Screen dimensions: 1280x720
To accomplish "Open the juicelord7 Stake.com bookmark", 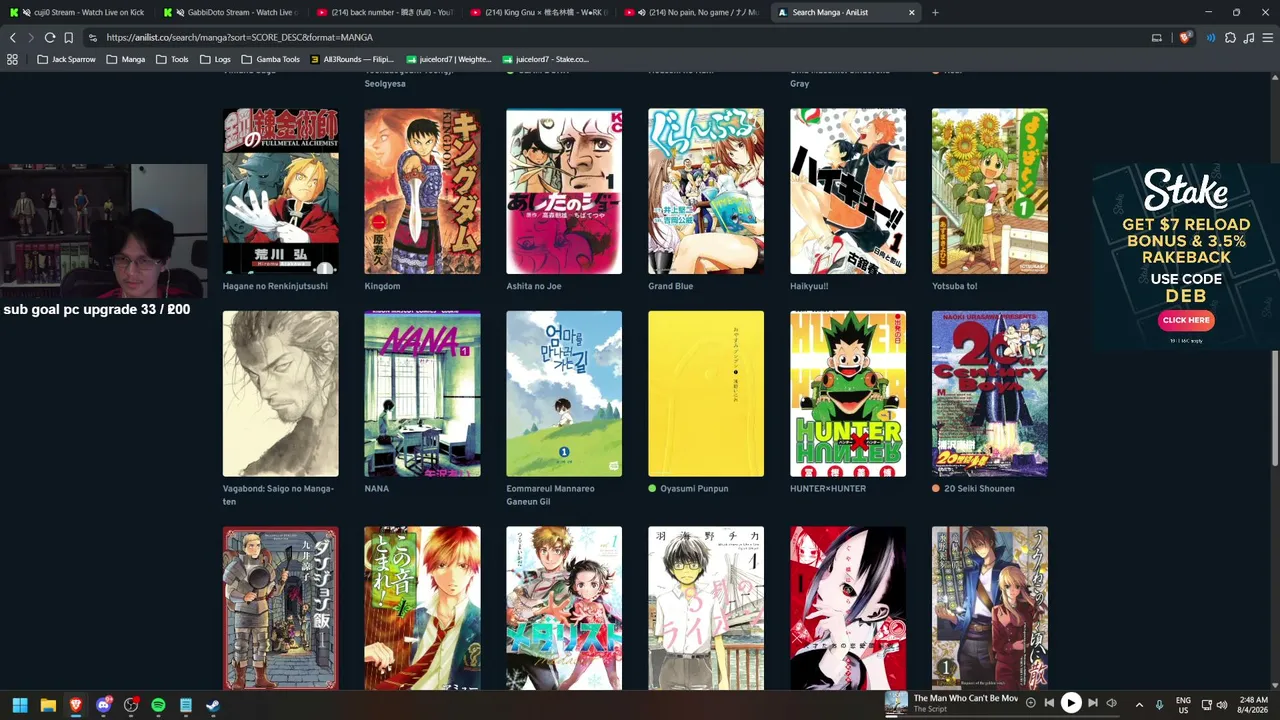I will click(x=545, y=59).
